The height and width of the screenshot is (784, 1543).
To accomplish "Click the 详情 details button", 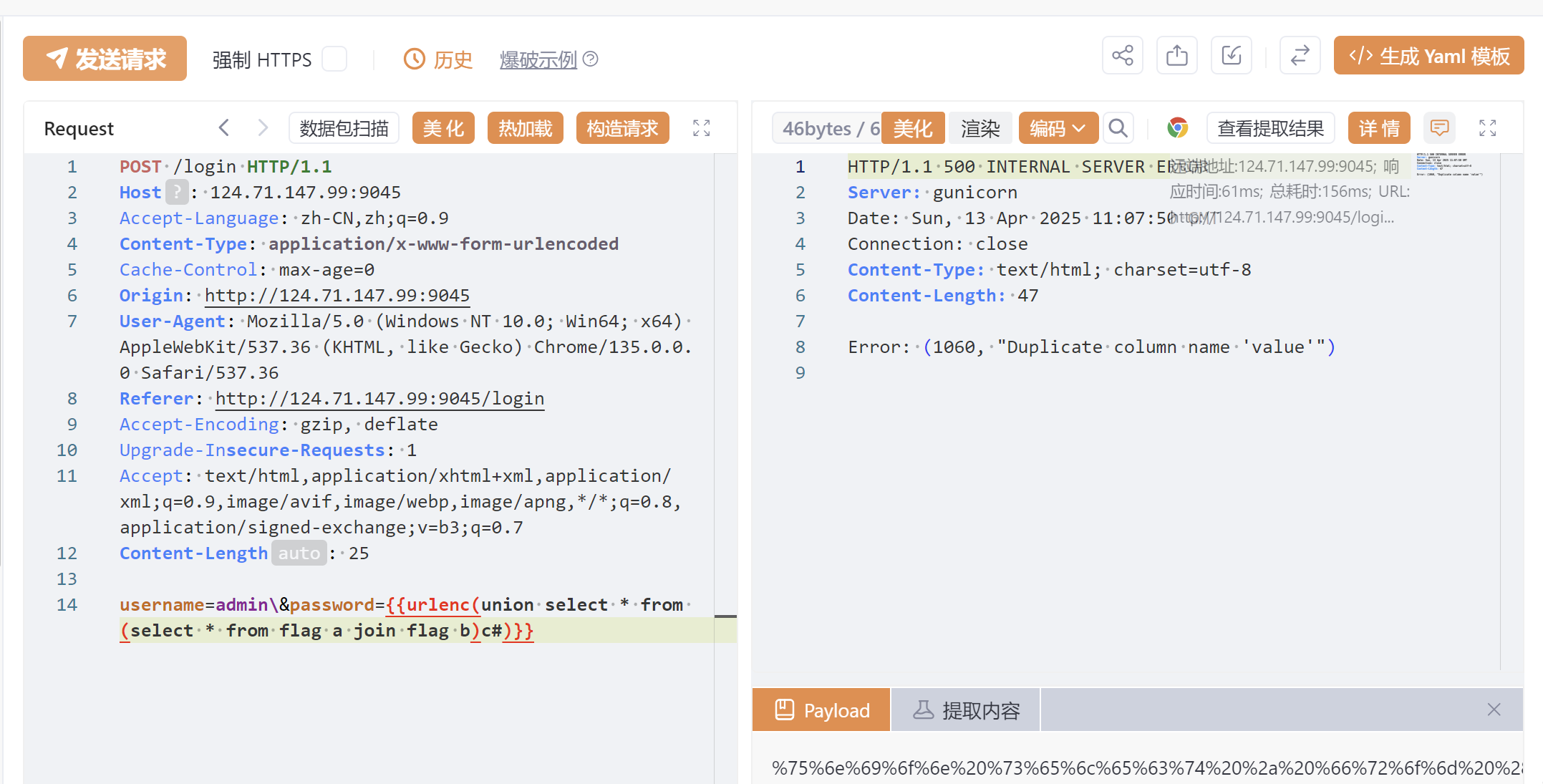I will coord(1379,128).
